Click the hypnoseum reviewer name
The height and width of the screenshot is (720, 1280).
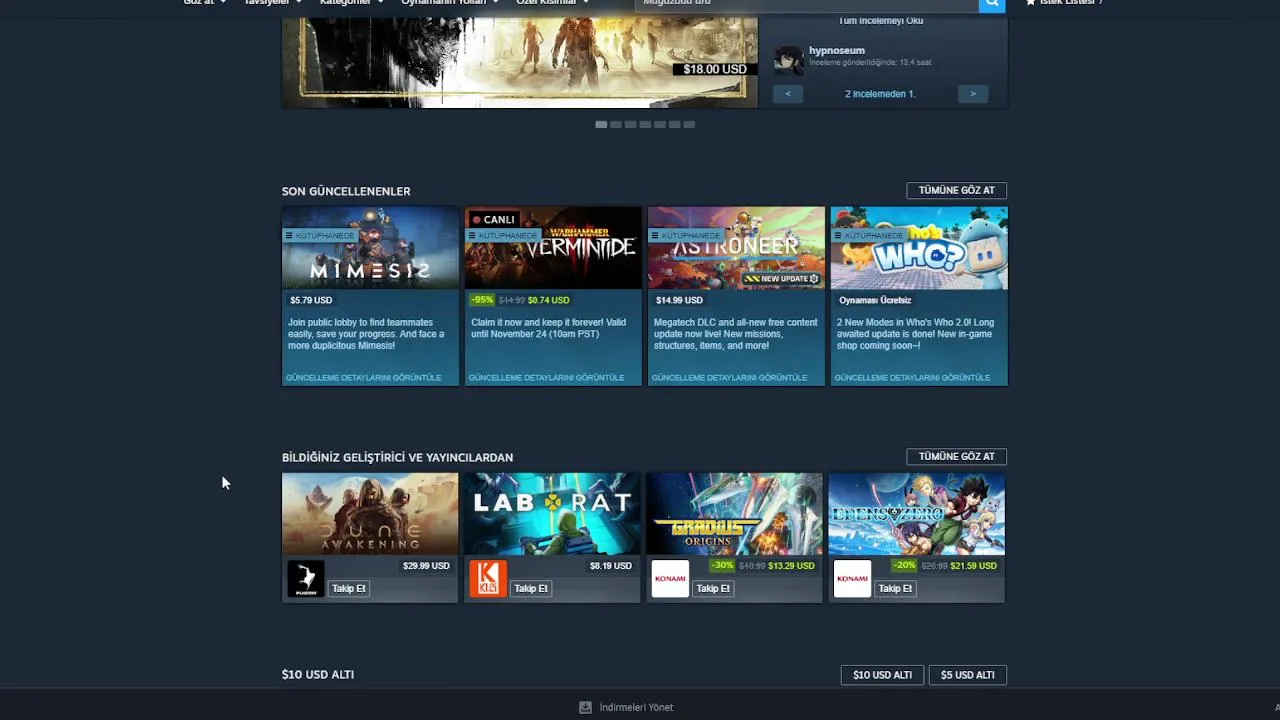pos(837,50)
